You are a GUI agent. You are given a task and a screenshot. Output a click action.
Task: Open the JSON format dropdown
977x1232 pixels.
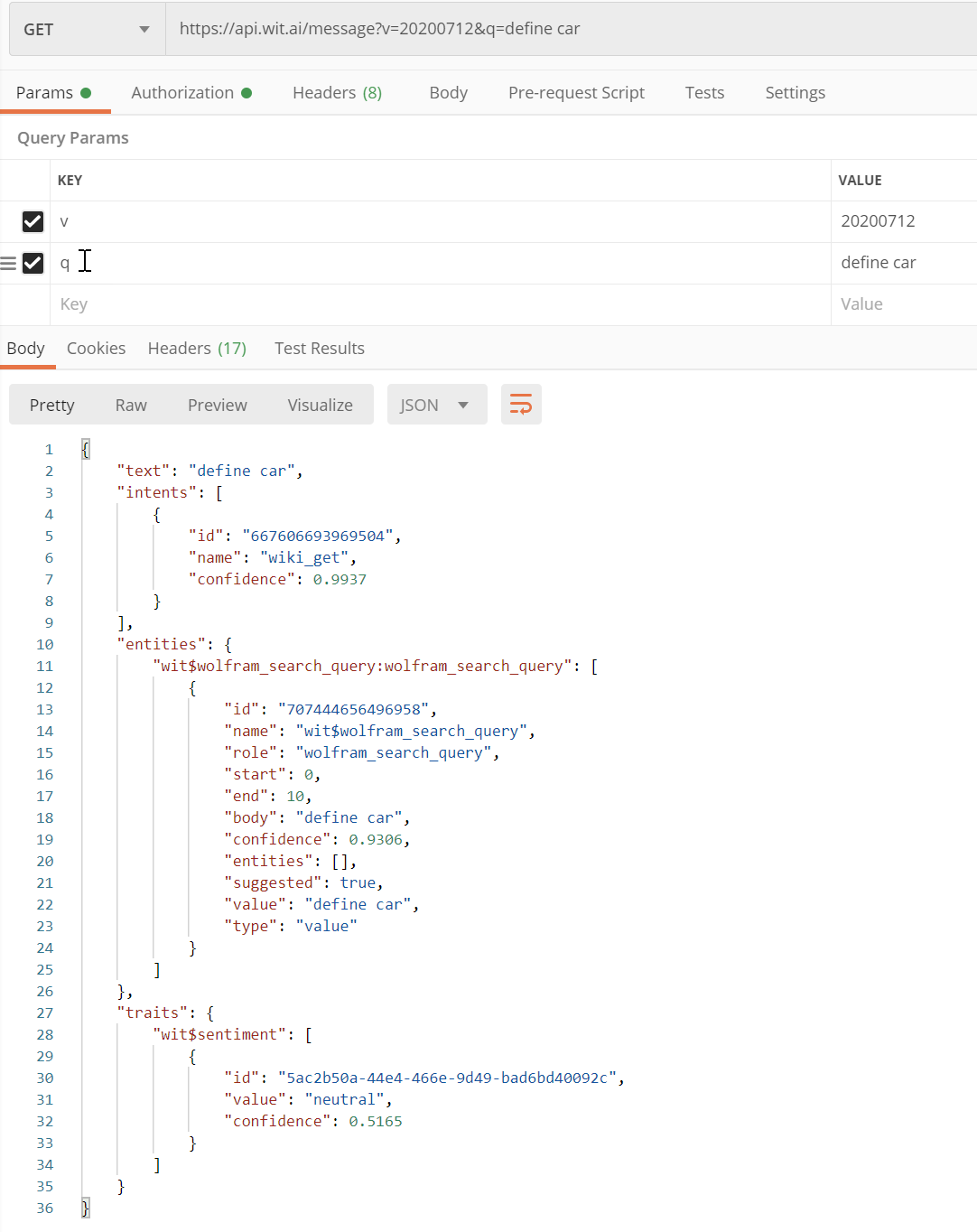point(437,405)
